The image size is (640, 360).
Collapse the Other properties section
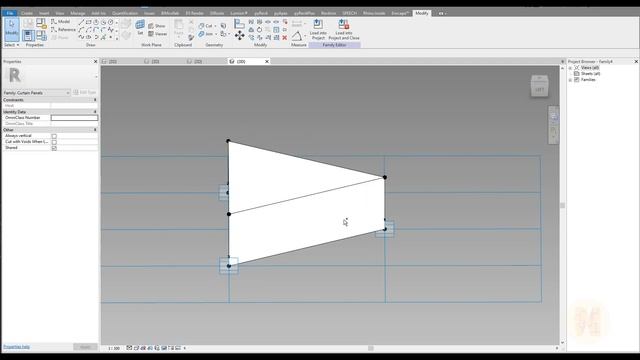click(95, 130)
